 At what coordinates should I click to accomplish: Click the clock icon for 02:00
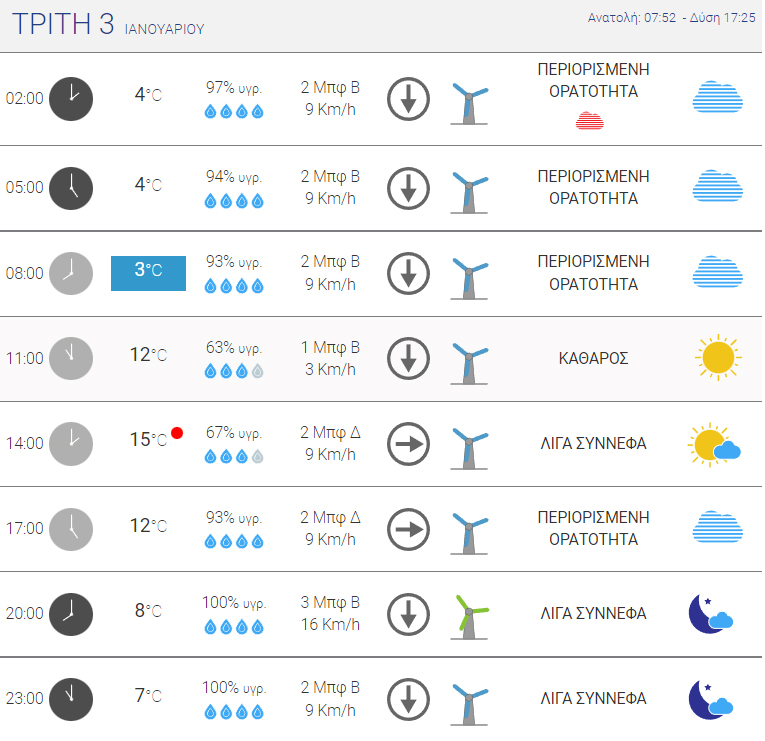(71, 98)
